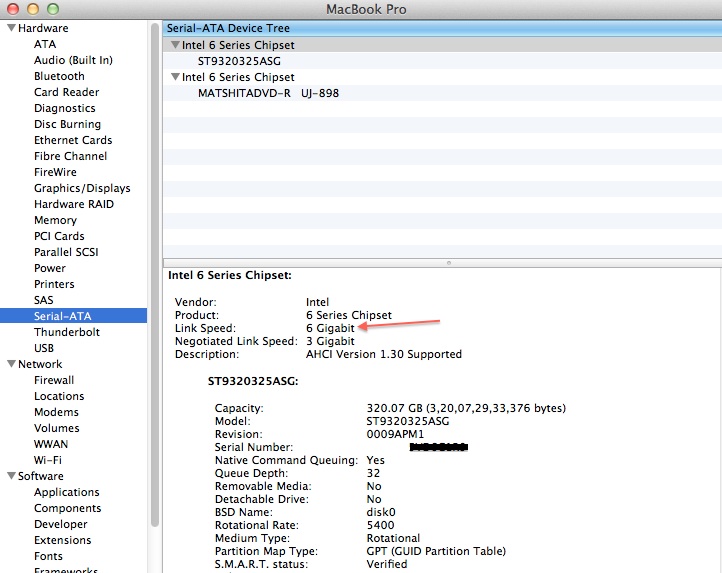Select Extensions under Software
Viewport: 722px width, 573px height.
63,540
